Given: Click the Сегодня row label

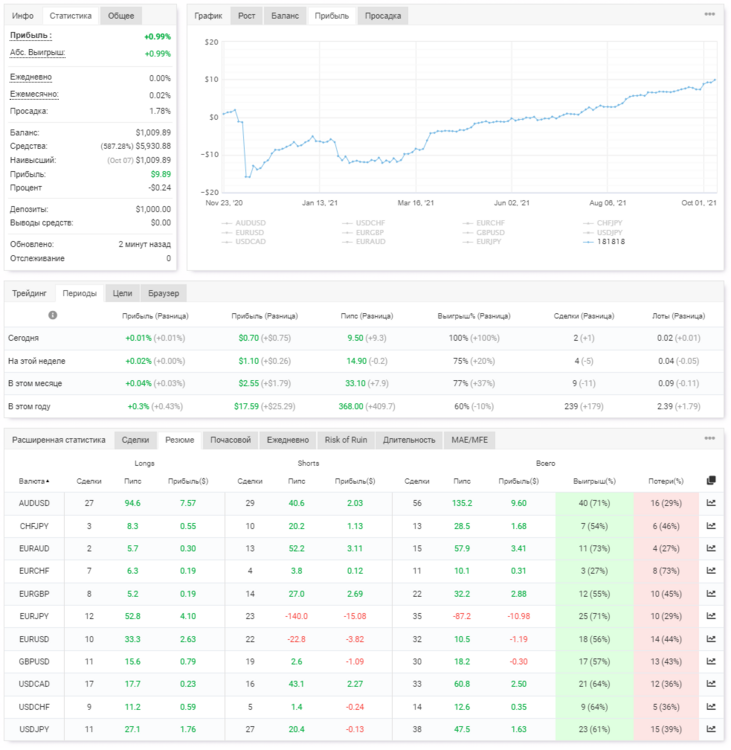Looking at the screenshot, I should 23,338.
